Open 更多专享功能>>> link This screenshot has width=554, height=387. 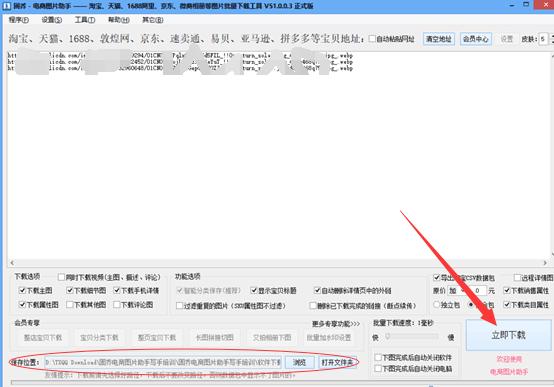click(336, 324)
